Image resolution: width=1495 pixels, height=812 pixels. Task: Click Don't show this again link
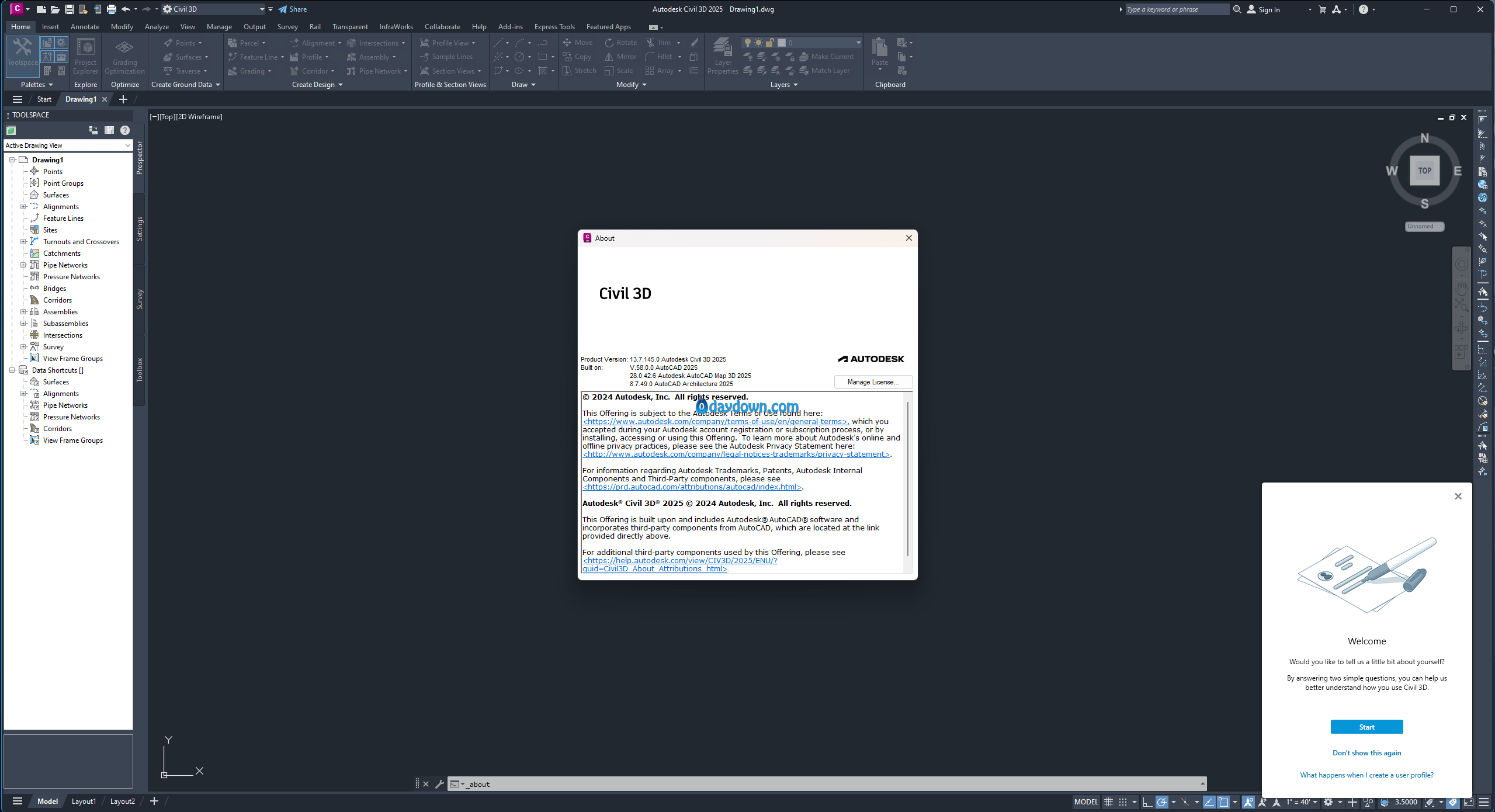pos(1366,753)
